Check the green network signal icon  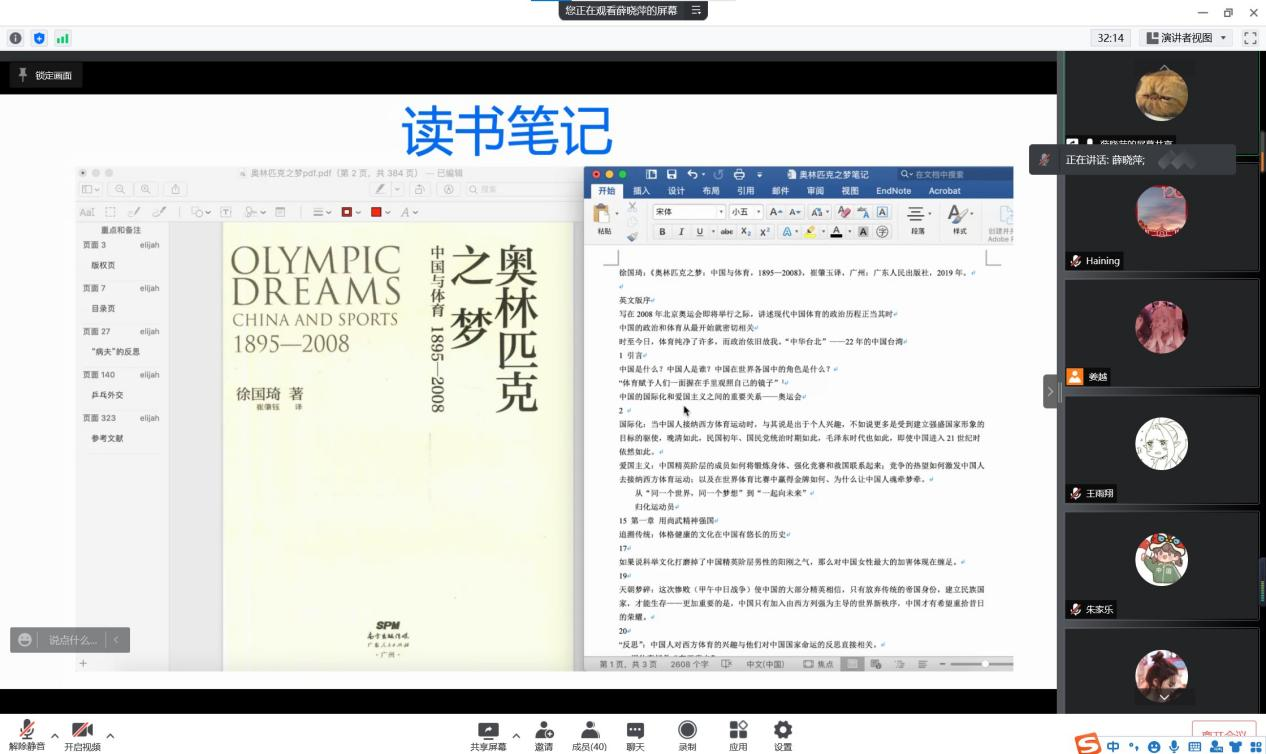point(63,38)
